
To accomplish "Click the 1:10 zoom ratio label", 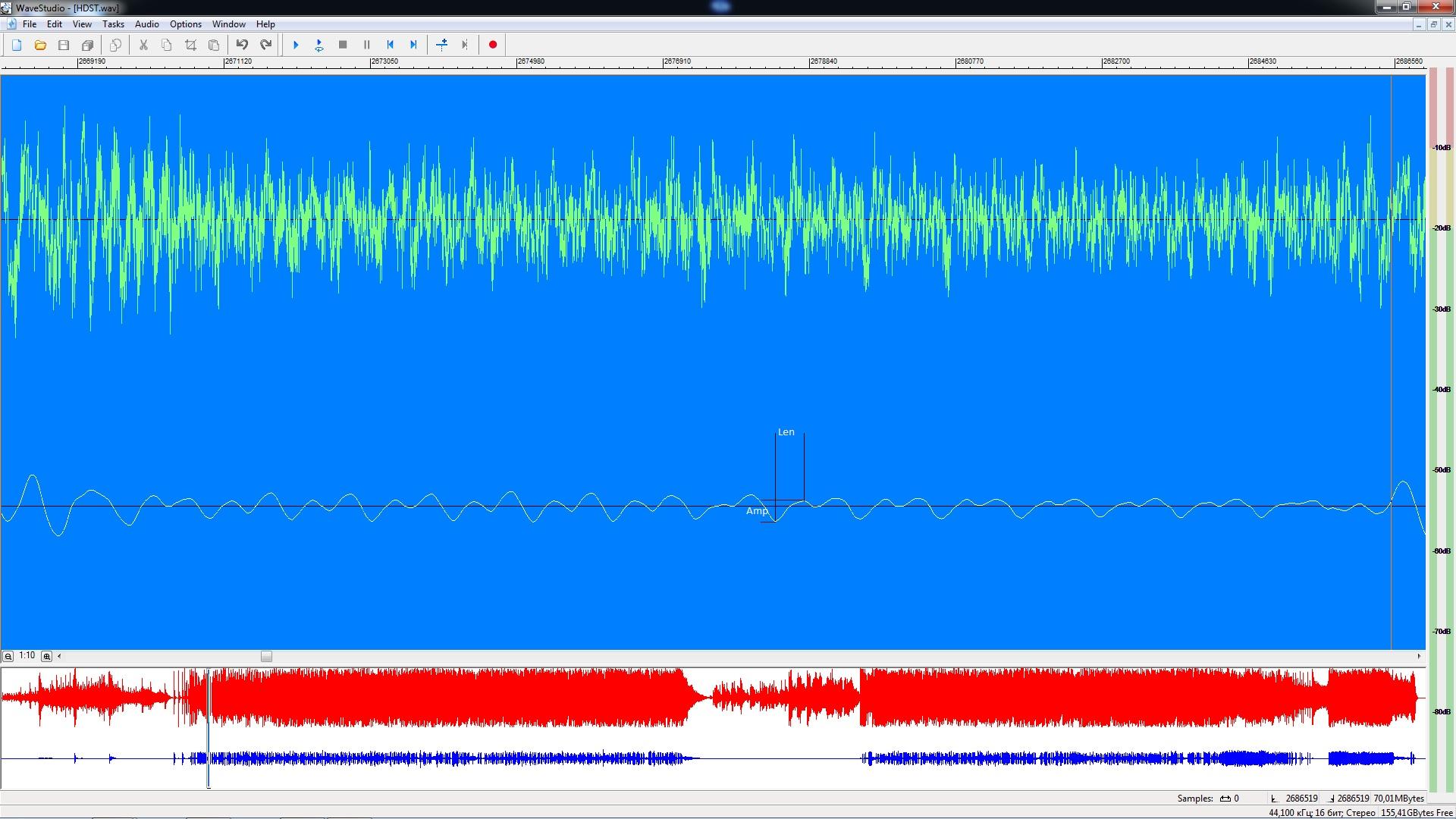I will pyautogui.click(x=27, y=656).
